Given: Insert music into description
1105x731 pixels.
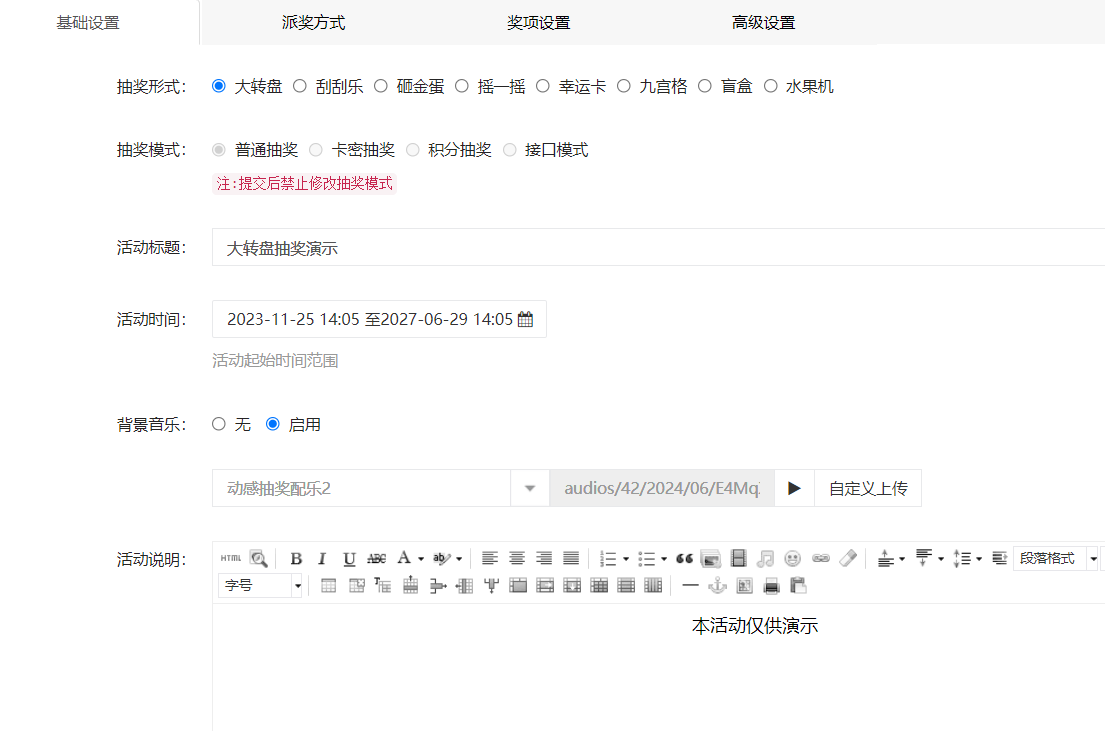Looking at the screenshot, I should (x=765, y=559).
